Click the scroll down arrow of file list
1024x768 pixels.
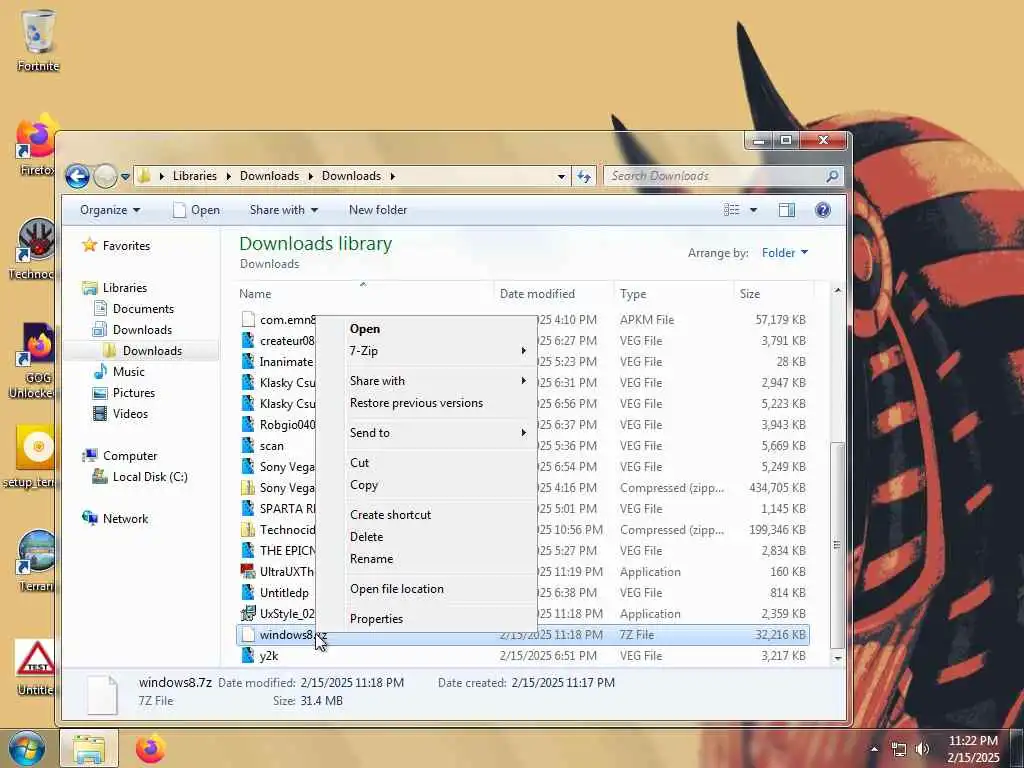[x=837, y=658]
